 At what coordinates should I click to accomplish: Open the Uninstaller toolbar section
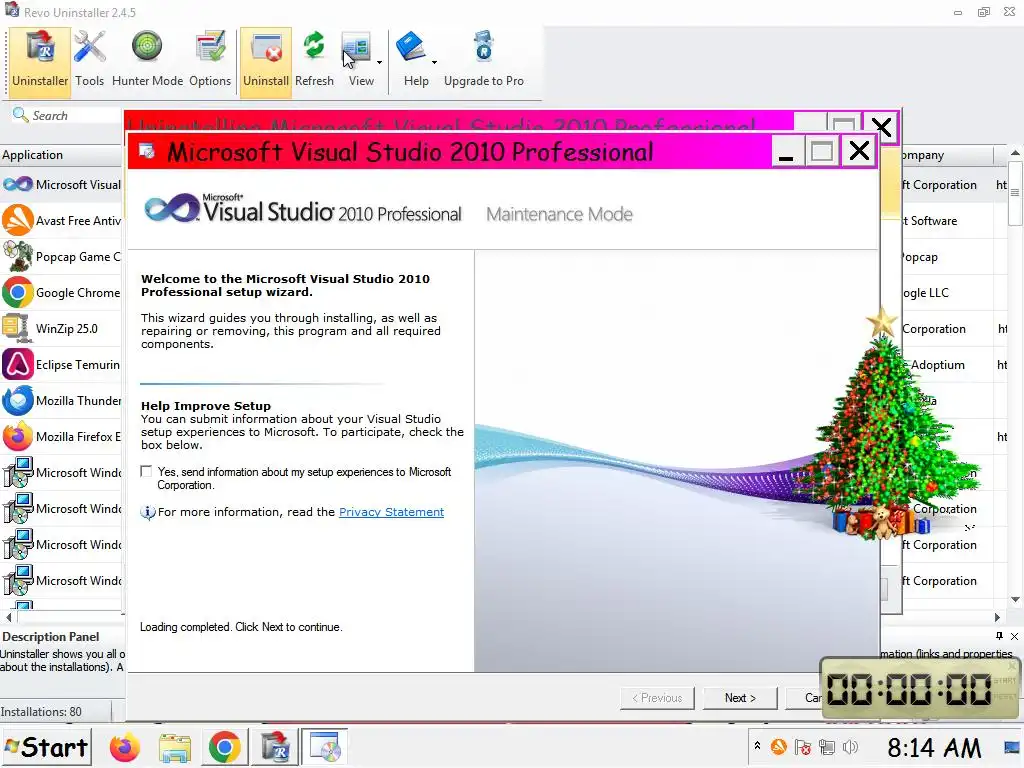pyautogui.click(x=40, y=60)
